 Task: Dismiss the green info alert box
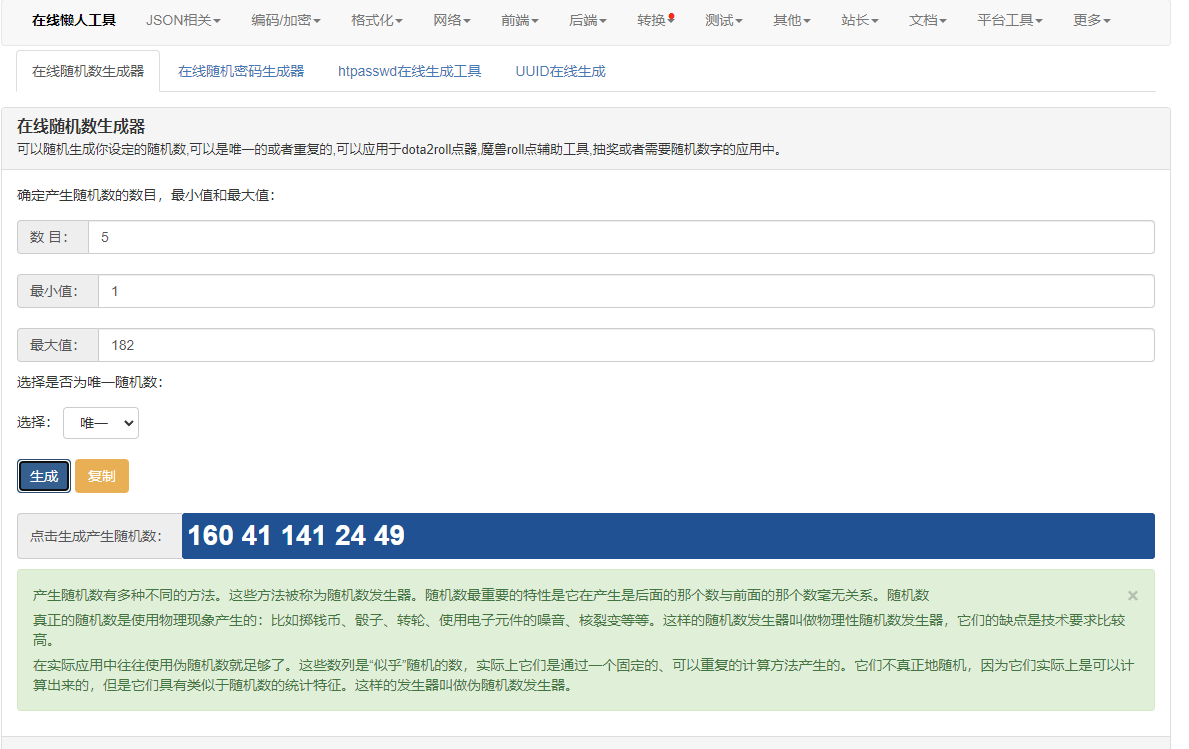pos(1132,595)
